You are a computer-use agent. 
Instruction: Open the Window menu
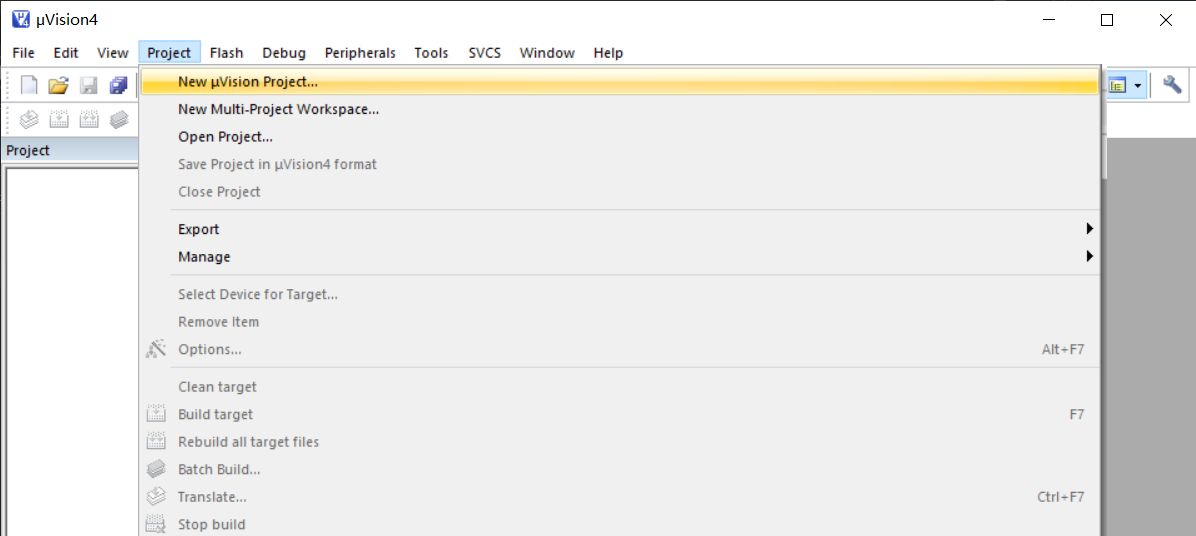pos(547,53)
